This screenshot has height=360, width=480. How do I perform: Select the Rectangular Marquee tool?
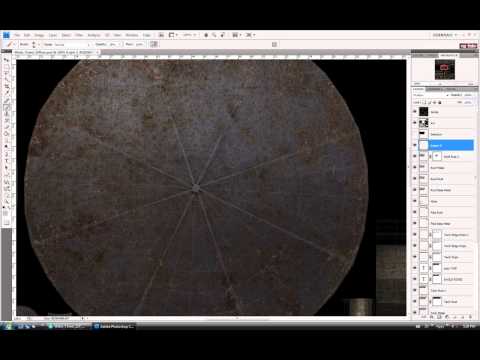click(x=7, y=67)
